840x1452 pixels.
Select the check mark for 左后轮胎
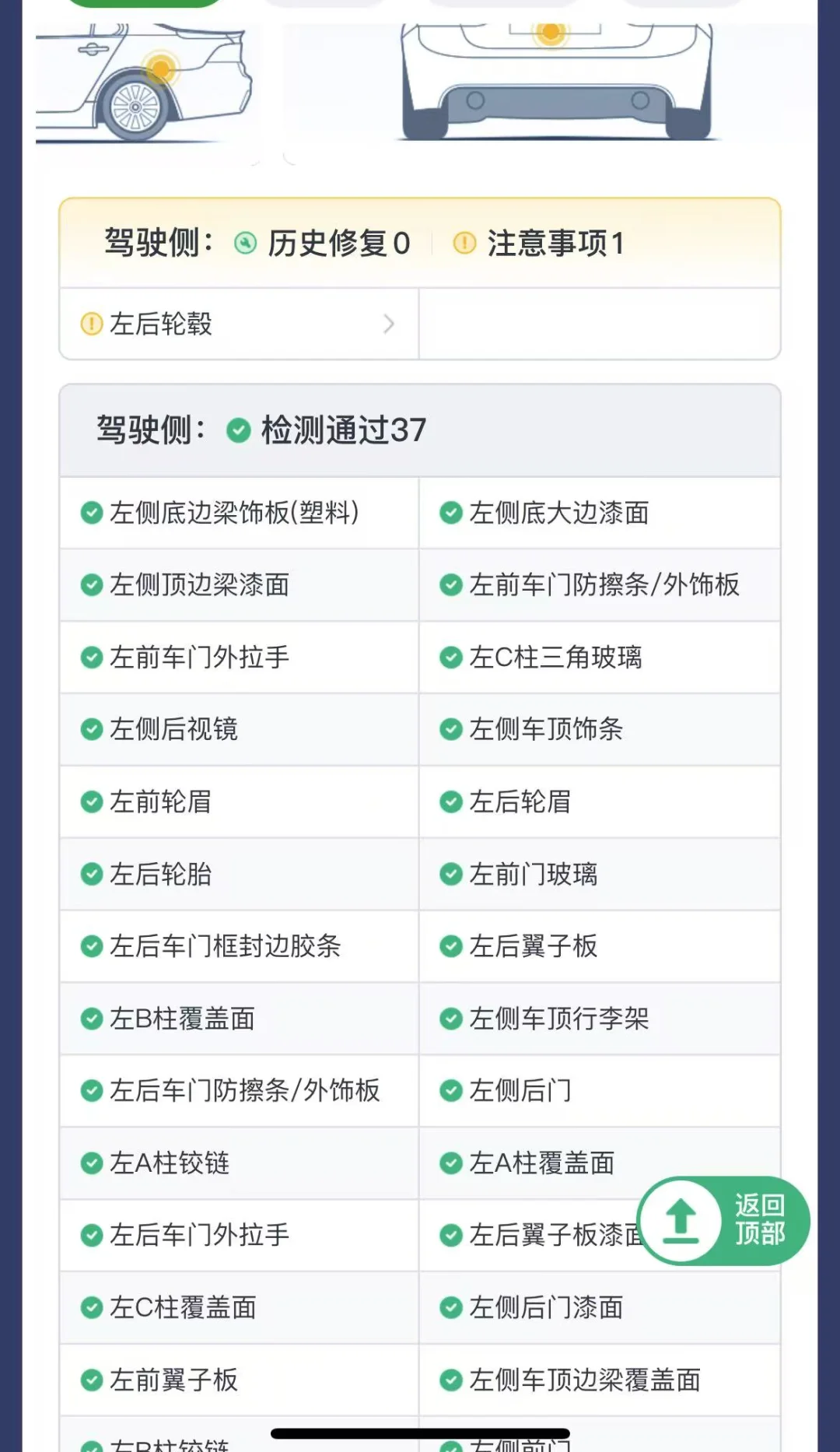tap(92, 874)
